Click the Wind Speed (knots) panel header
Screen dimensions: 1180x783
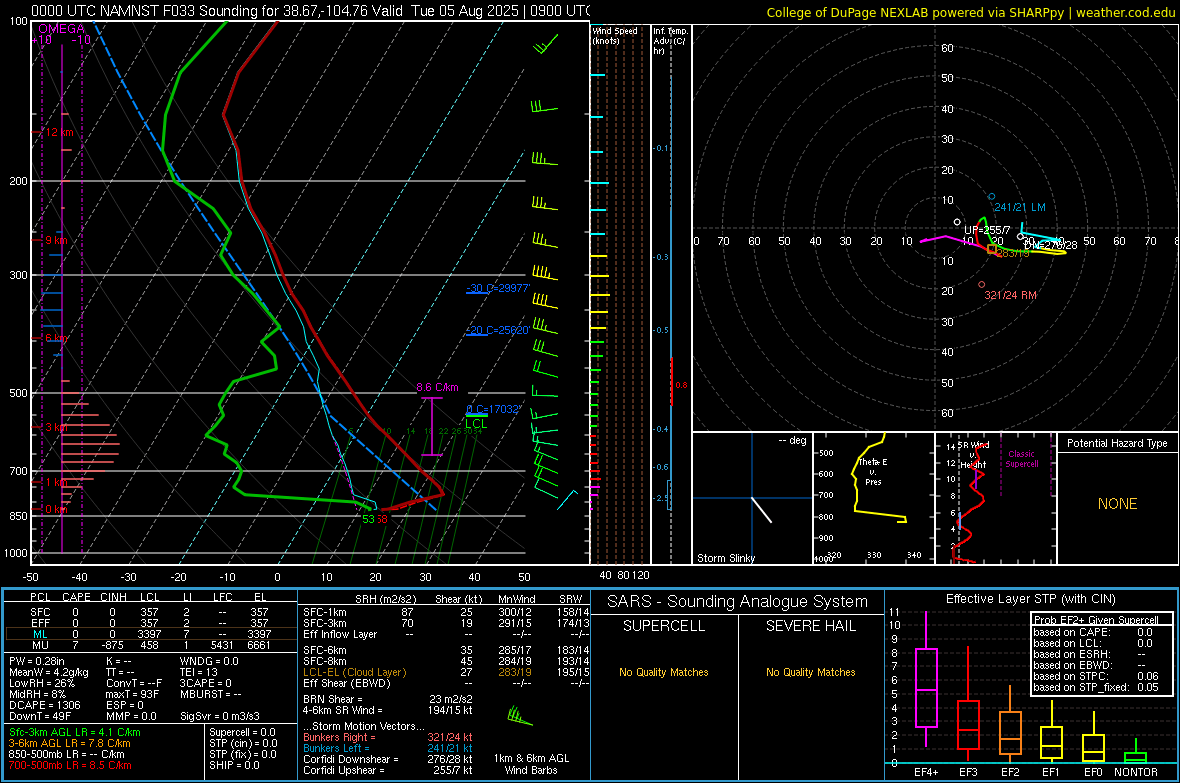pyautogui.click(x=615, y=35)
